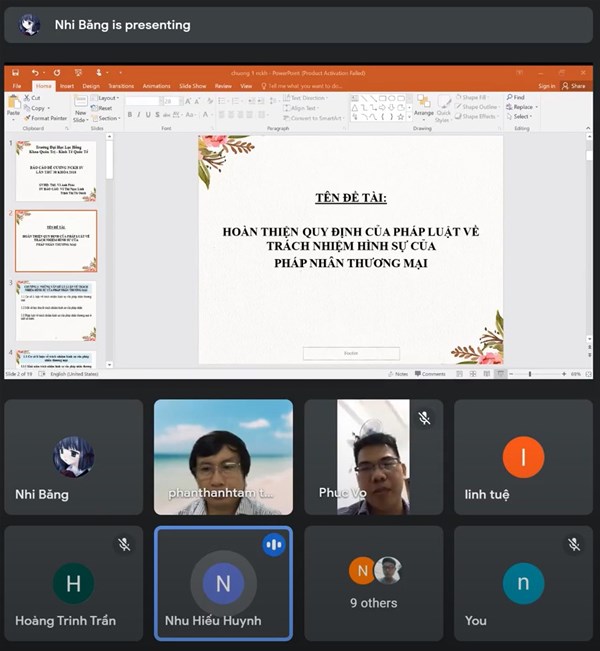Select the first slide thumbnail
This screenshot has width=600, height=651.
point(56,170)
